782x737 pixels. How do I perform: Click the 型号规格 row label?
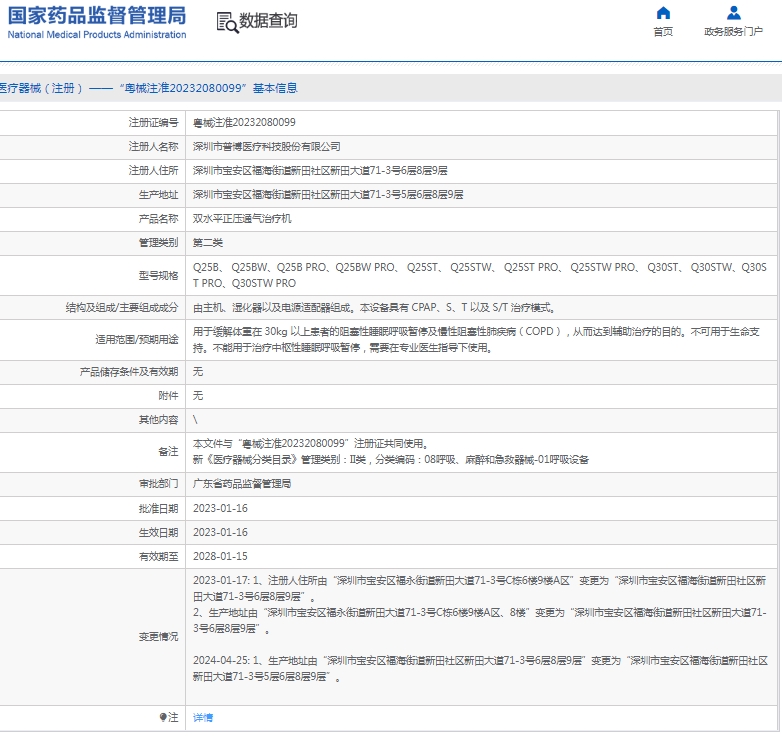click(x=159, y=276)
